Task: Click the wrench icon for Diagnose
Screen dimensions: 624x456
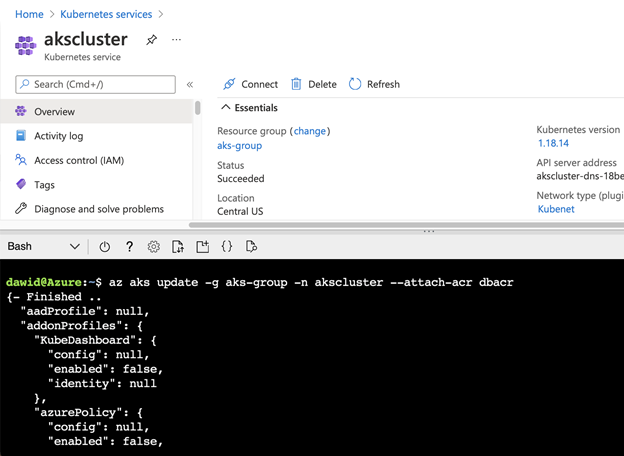Action: pos(21,208)
